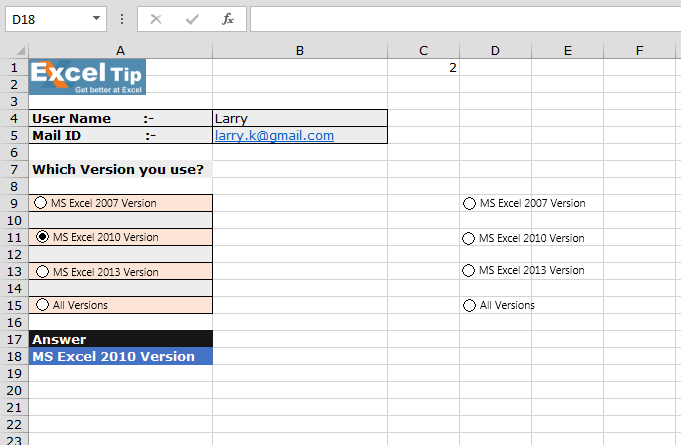681x445 pixels.
Task: Click into the formula bar input area
Action: coord(466,19)
